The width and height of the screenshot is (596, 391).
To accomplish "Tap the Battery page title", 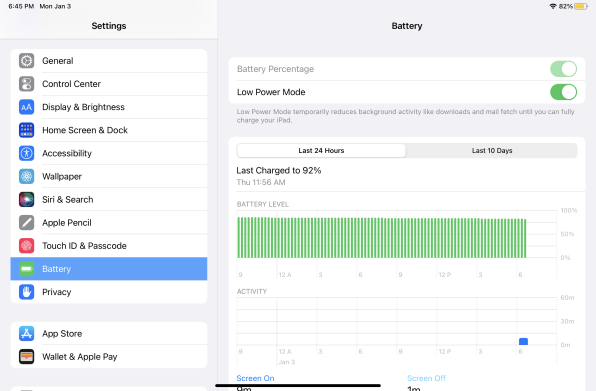I will (x=407, y=26).
